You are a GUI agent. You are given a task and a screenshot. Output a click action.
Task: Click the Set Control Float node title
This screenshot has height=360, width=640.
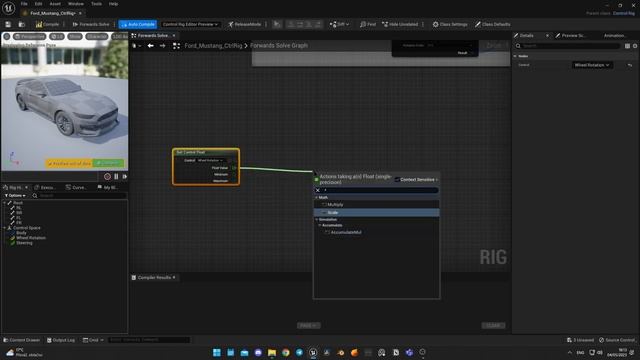pos(191,152)
